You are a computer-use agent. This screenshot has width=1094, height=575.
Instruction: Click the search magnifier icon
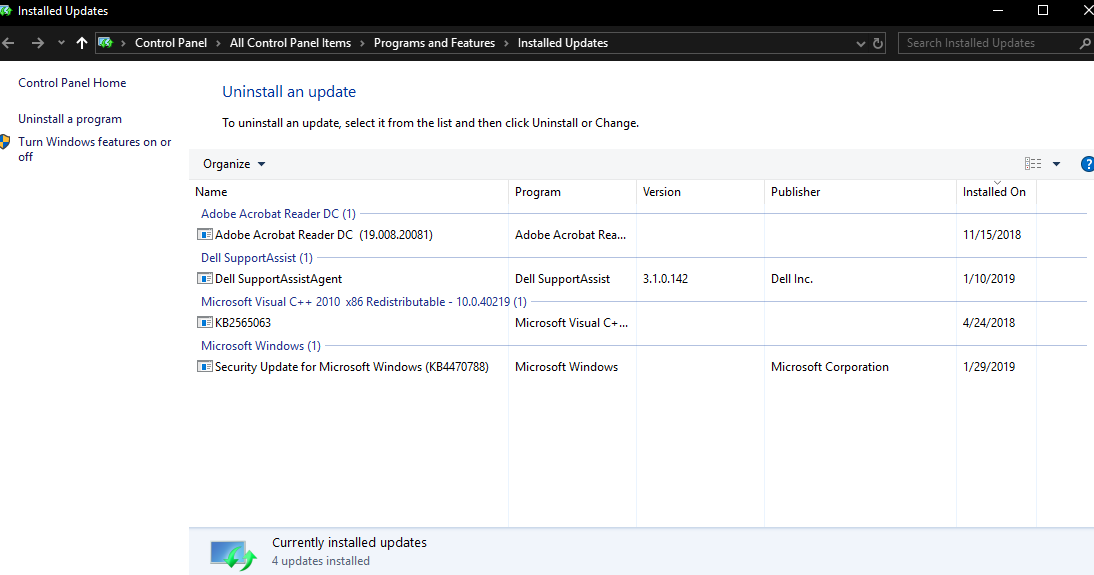[x=1085, y=43]
